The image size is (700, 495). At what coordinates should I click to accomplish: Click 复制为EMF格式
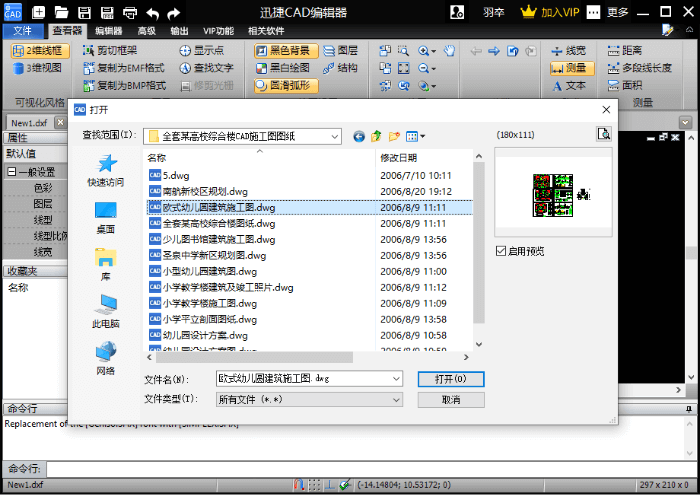click(x=124, y=68)
